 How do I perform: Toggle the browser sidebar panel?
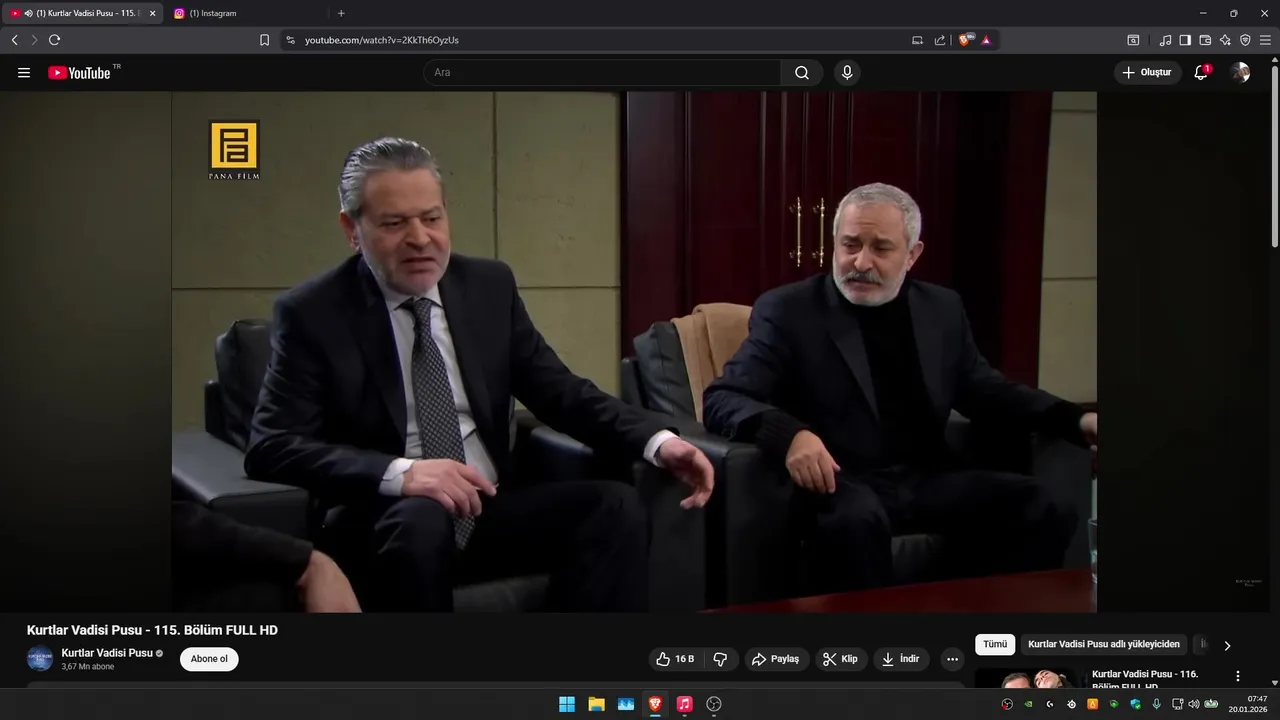coord(1185,40)
